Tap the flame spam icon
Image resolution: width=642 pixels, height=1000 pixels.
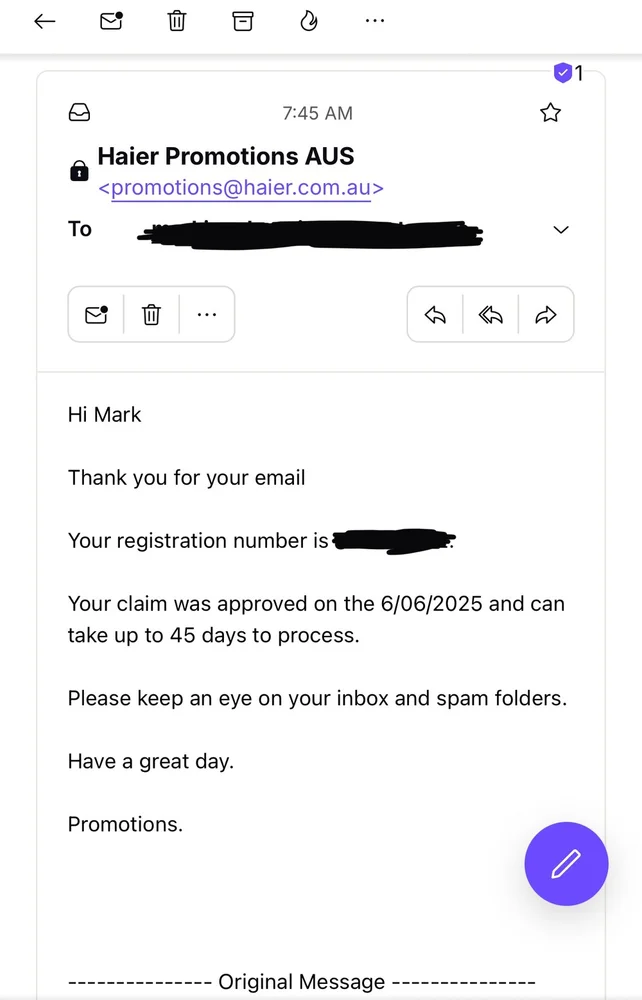click(309, 21)
